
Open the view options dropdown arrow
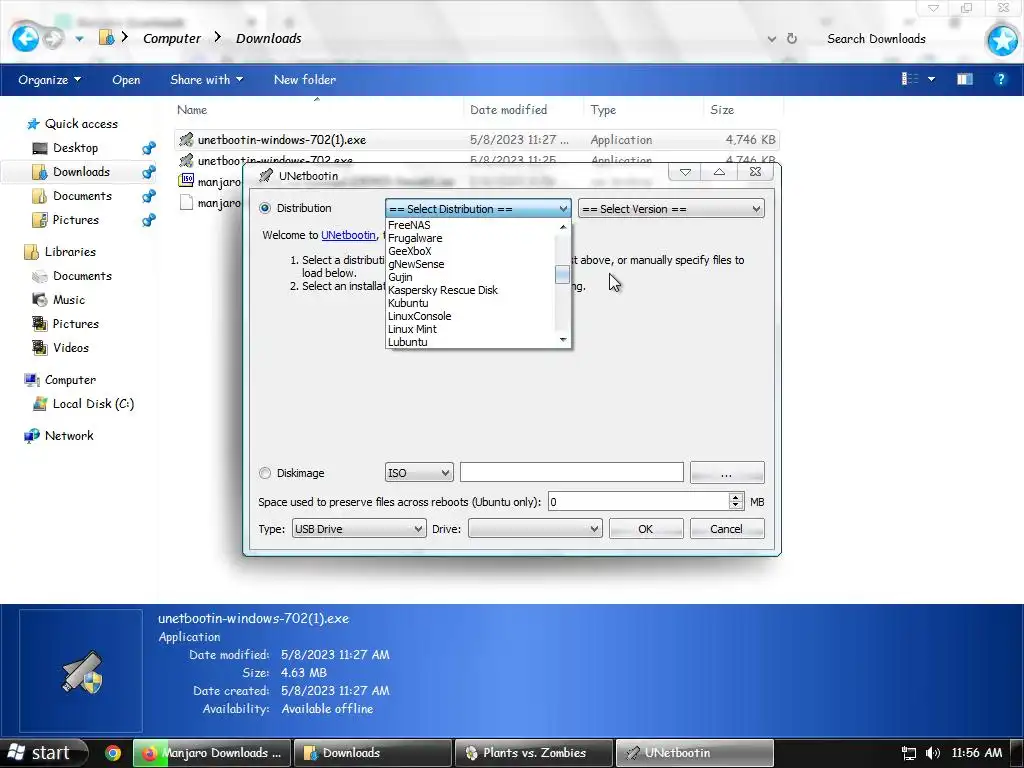931,79
